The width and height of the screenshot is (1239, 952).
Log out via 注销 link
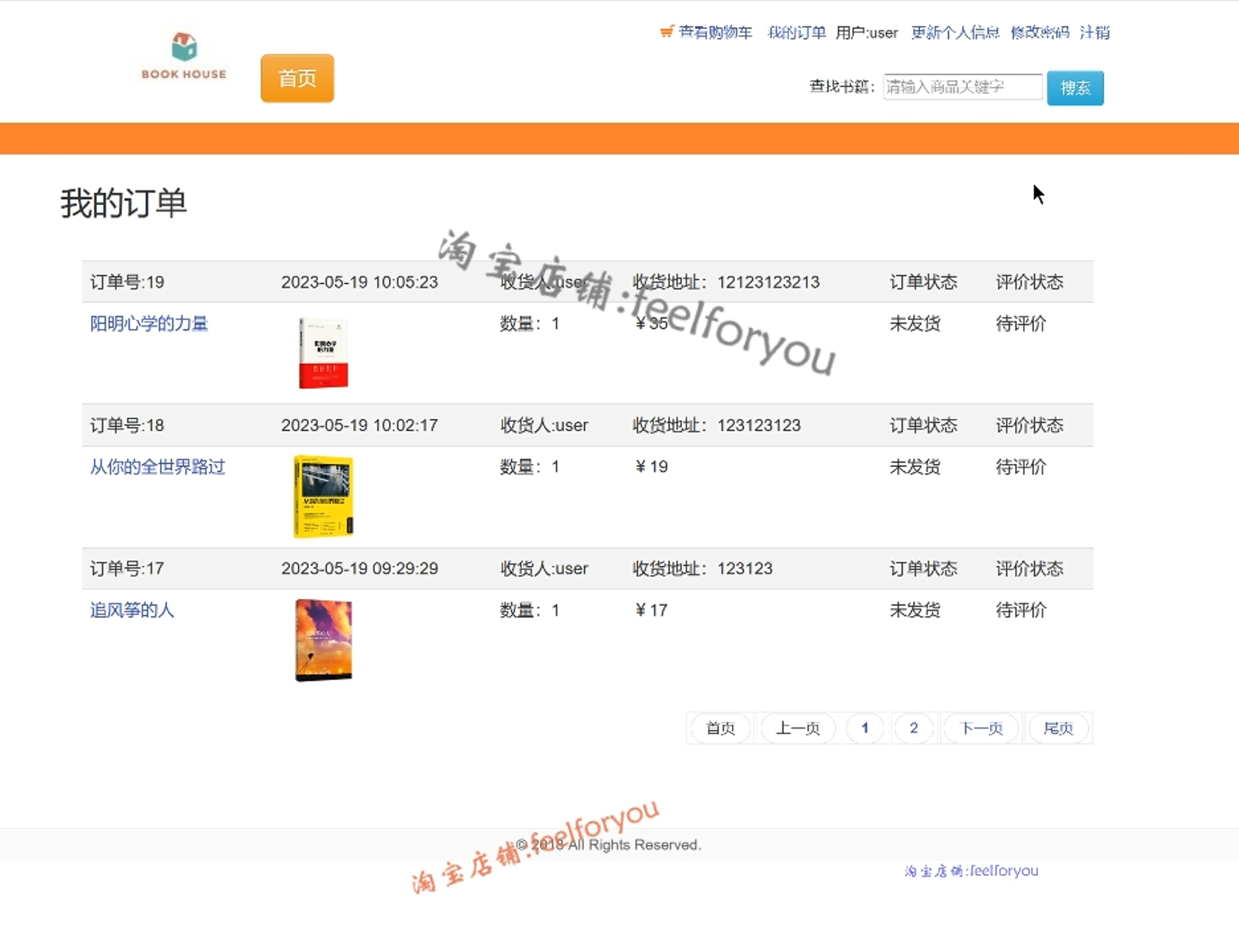click(1094, 32)
